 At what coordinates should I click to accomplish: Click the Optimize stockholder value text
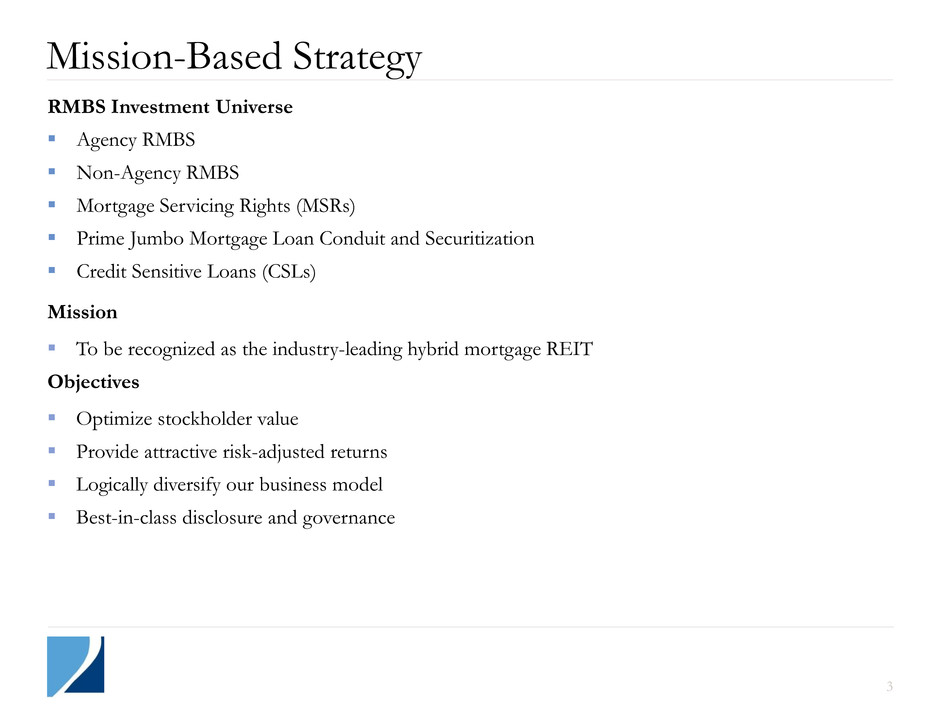click(187, 419)
